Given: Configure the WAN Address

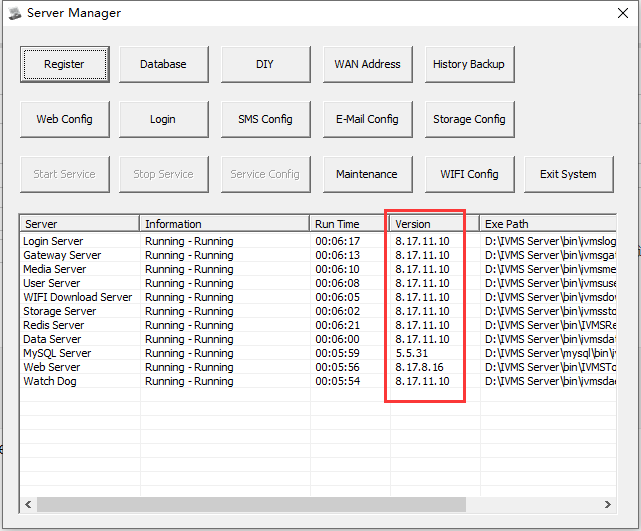Looking at the screenshot, I should 368,64.
